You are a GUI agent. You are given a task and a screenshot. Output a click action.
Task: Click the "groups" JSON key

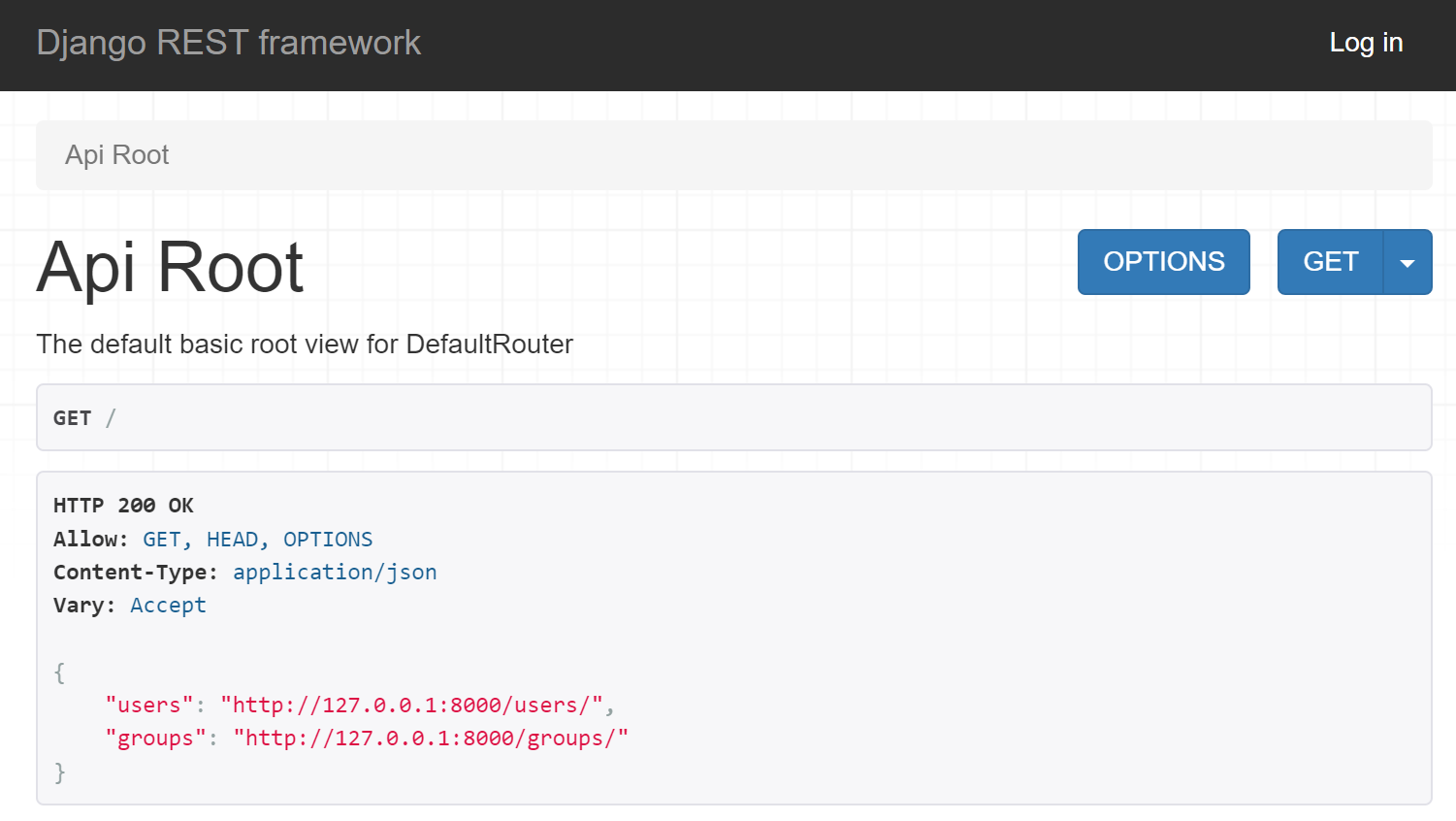(x=155, y=739)
